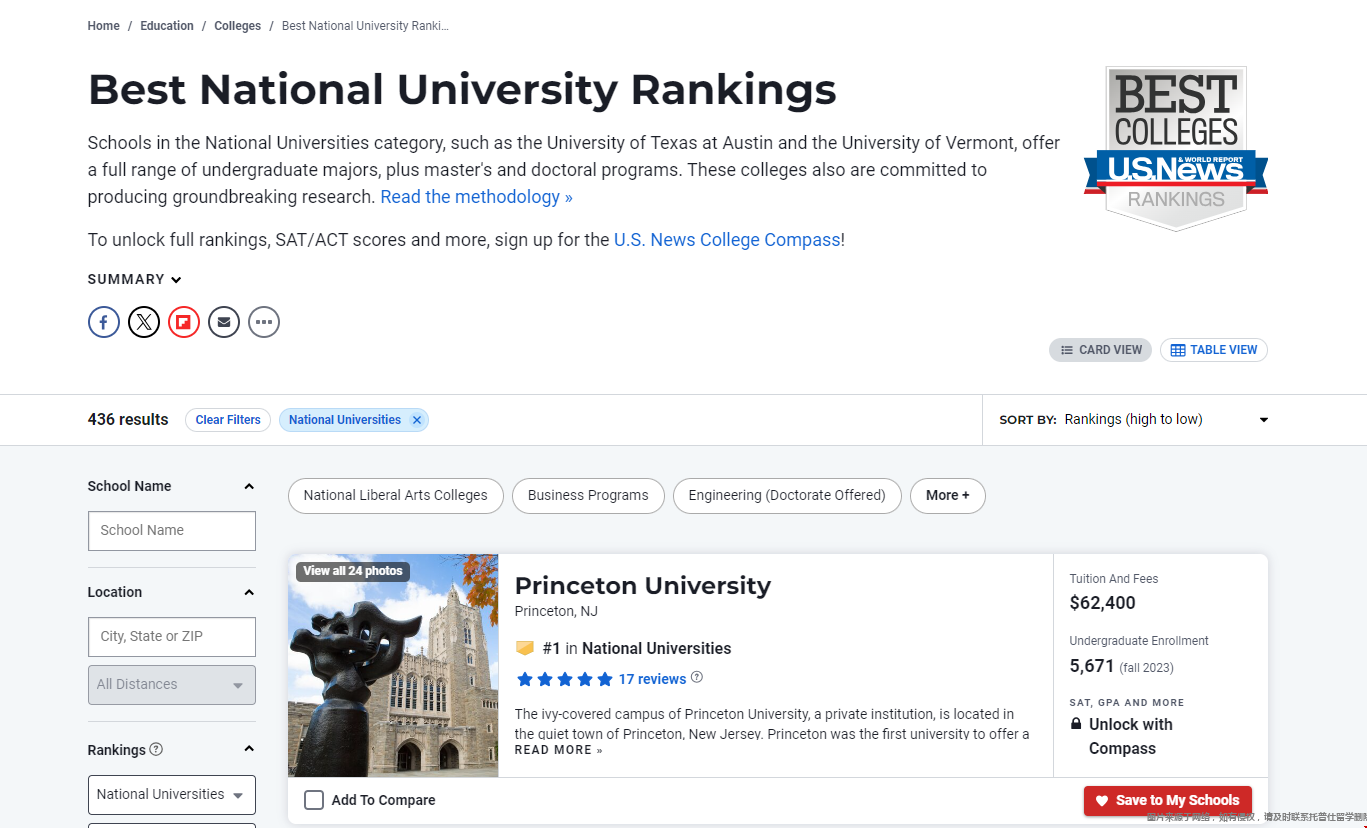Collapse the School Name filter section
The width and height of the screenshot is (1367, 828).
[x=249, y=486]
